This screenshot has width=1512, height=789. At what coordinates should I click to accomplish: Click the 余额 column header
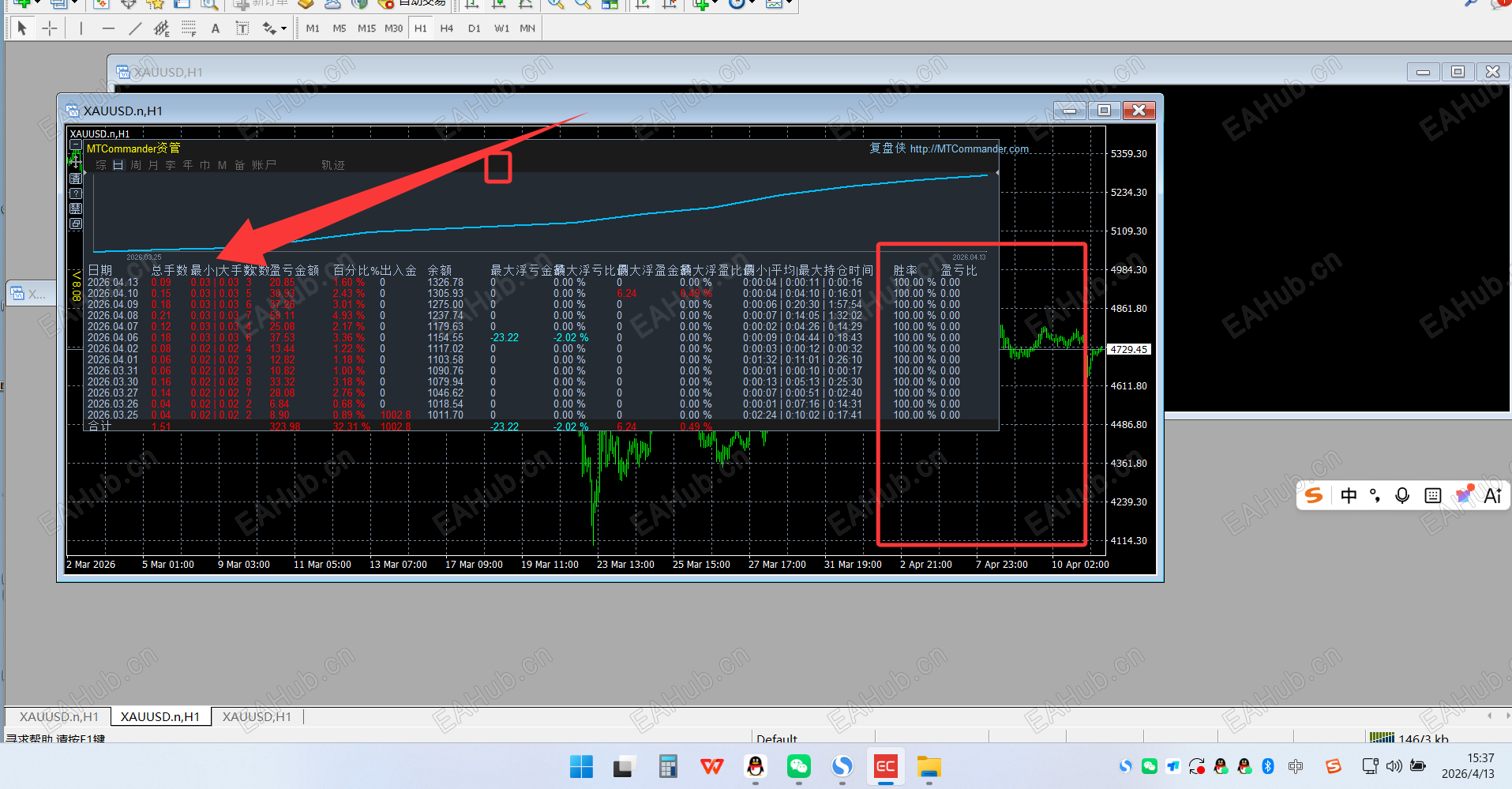click(440, 270)
